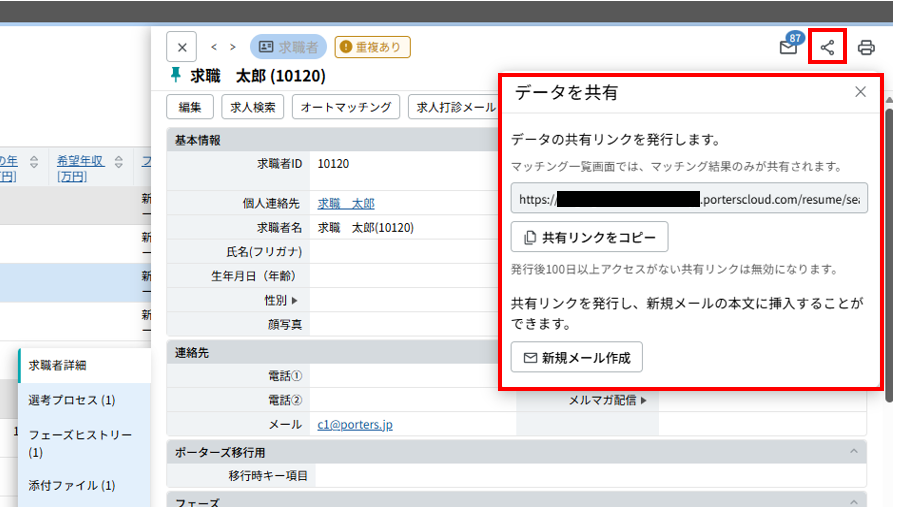Image resolution: width=908 pixels, height=507 pixels.
Task: Select the 添付ファイル (1) tab
Action: [x=72, y=485]
